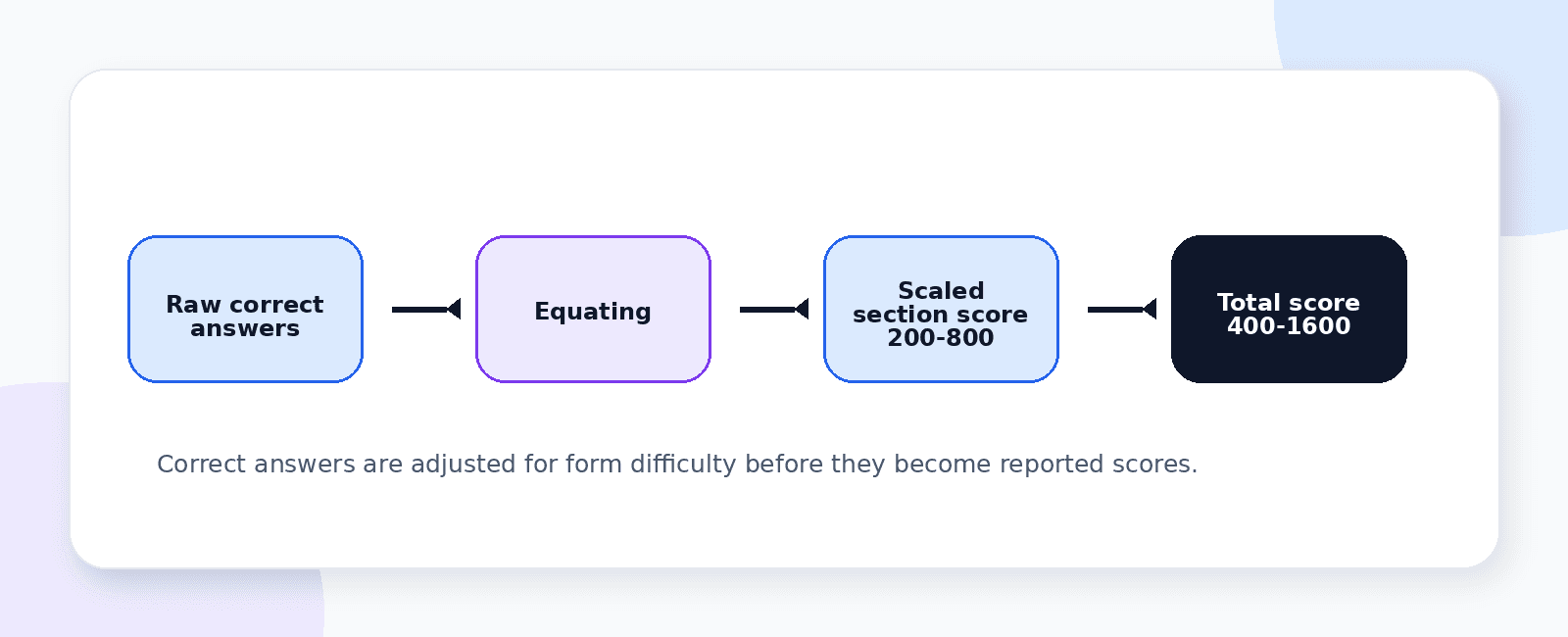
Task: Click the arrow between Equating and Scaled score
Action: (774, 310)
